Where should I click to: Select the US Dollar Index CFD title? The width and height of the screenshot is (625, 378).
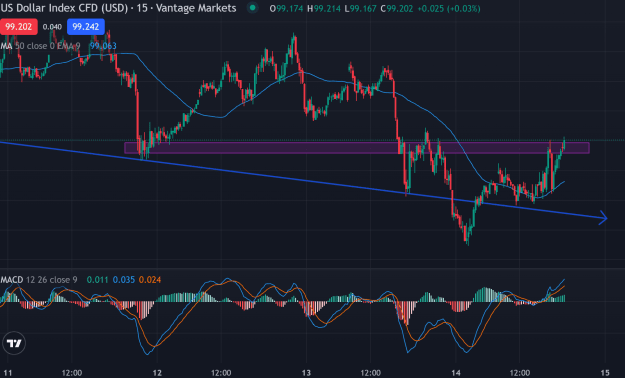[x=118, y=8]
